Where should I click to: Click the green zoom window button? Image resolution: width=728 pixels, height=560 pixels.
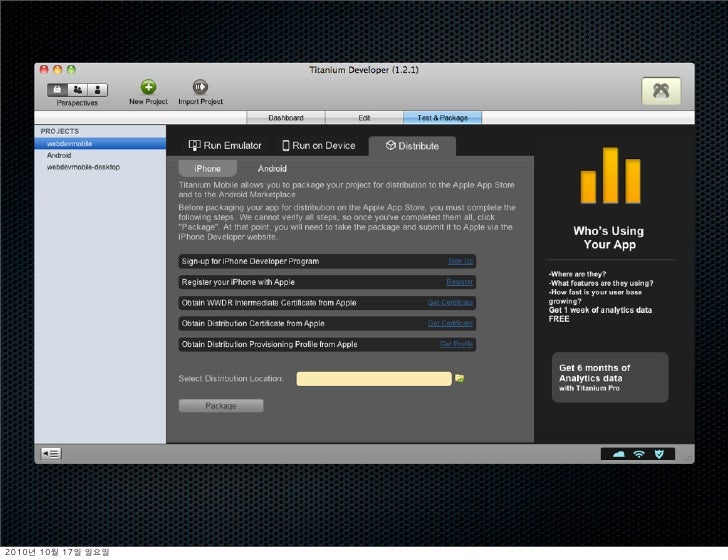click(71, 70)
